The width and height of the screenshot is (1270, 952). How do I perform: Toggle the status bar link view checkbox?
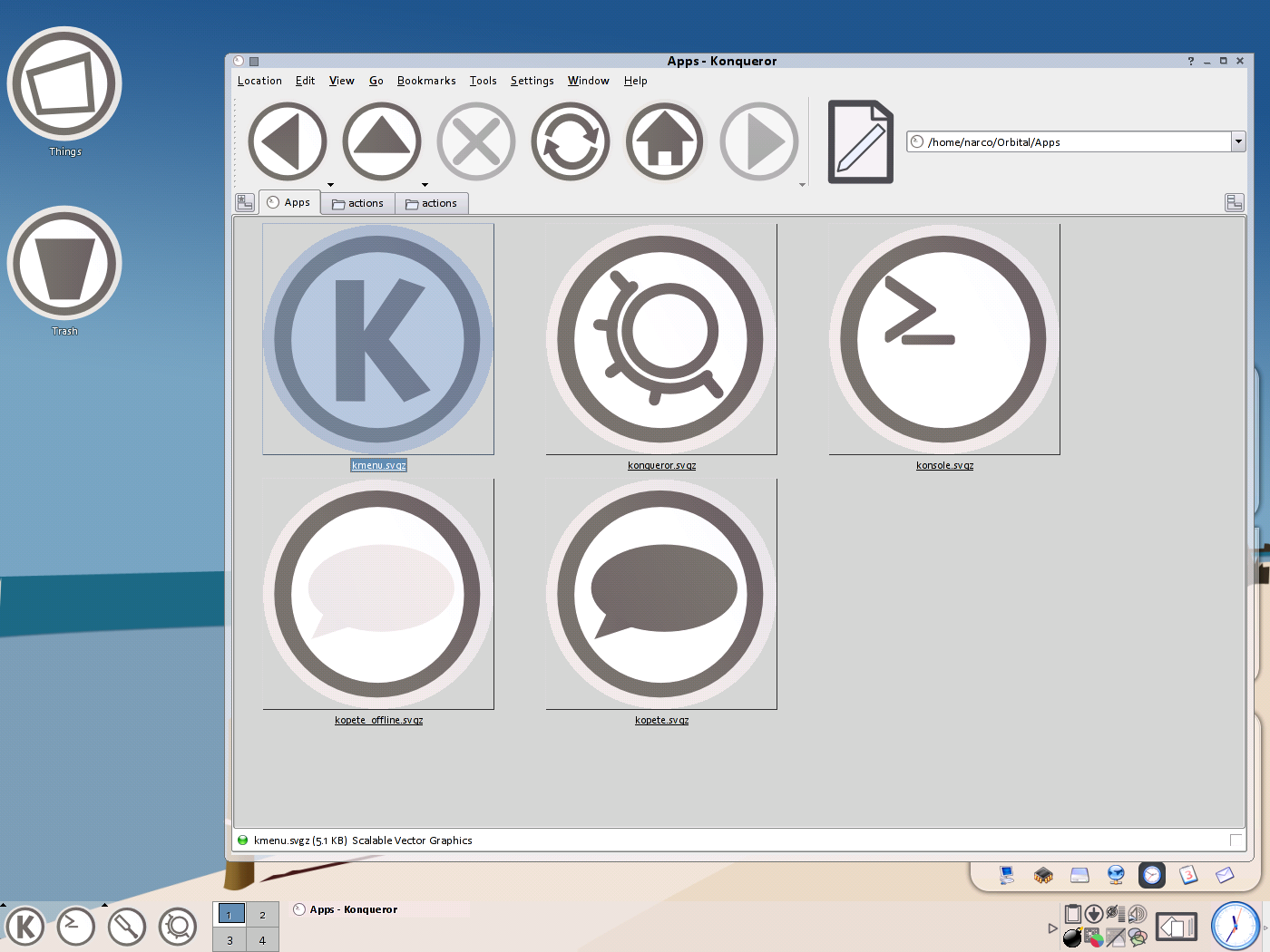click(x=1236, y=840)
